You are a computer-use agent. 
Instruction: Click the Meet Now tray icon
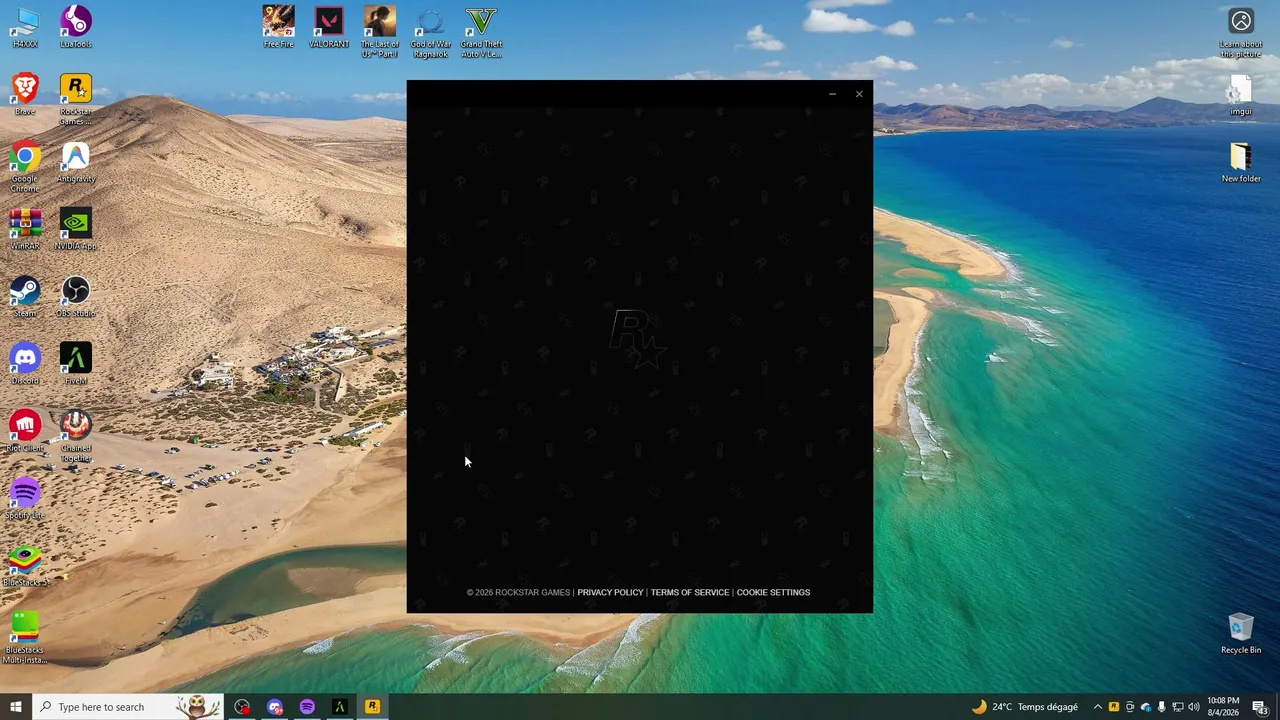(1130, 707)
